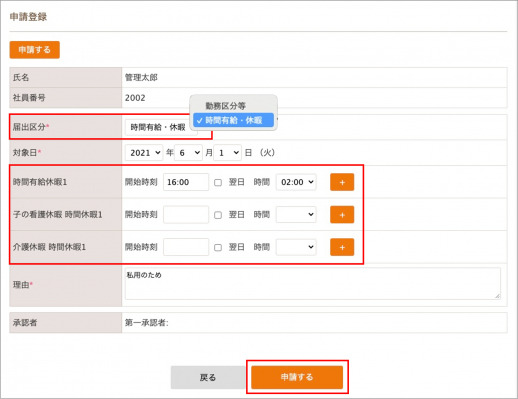Open the month dropdown showing 6
This screenshot has width=518, height=399.
coord(189,153)
